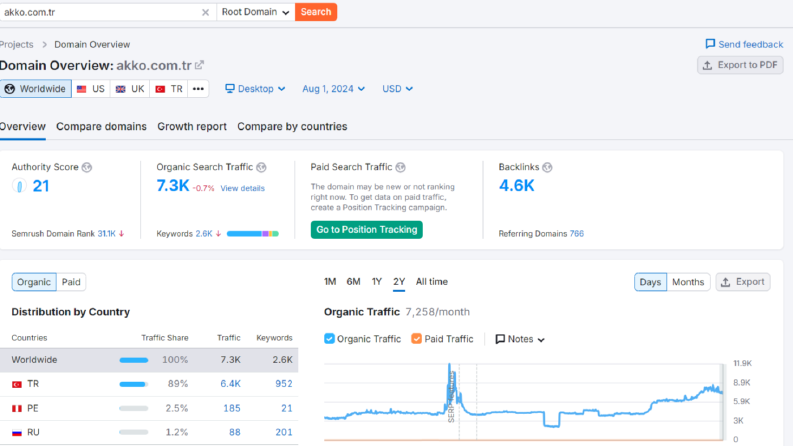Click Organic Search Traffic info icon

[x=261, y=167]
